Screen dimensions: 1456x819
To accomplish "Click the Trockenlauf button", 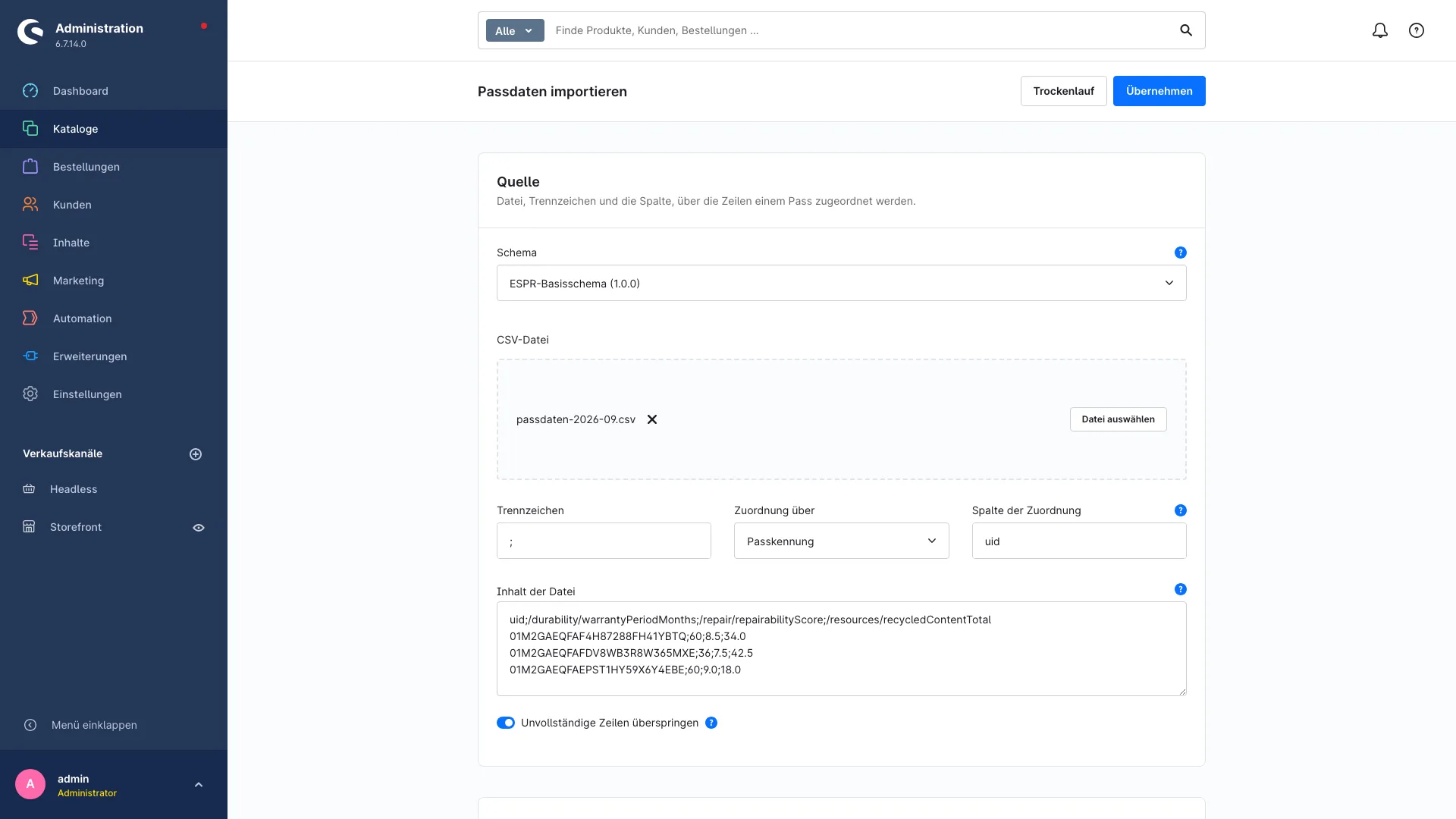I will click(x=1063, y=91).
